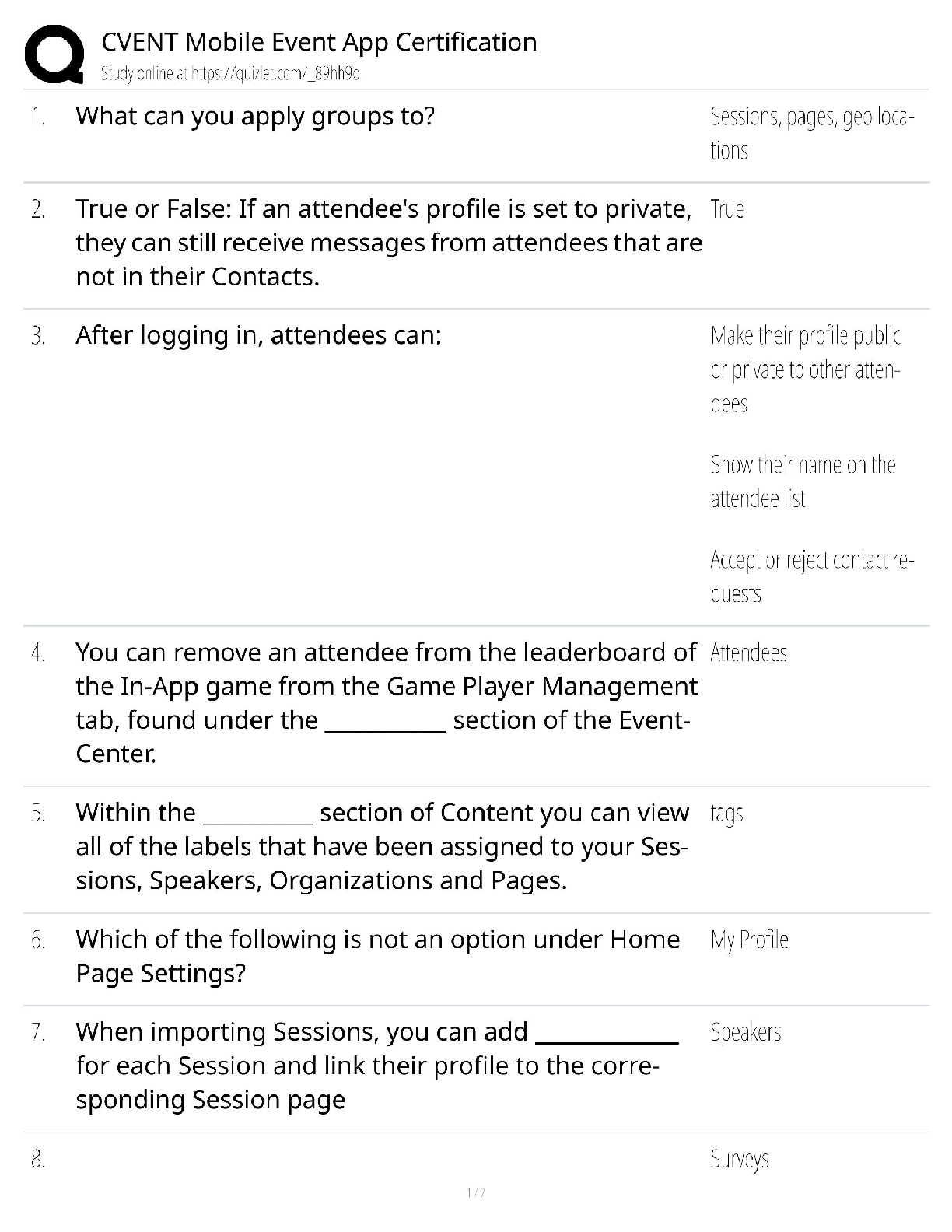Viewport: 952px width, 1232px height.
Task: Click the Quizlet Q logo
Action: (54, 54)
